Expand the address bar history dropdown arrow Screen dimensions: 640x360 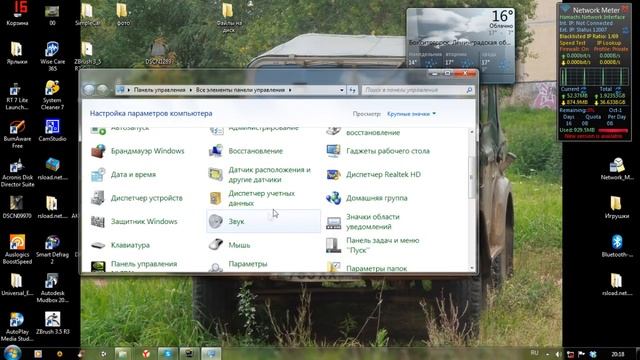pyautogui.click(x=342, y=90)
